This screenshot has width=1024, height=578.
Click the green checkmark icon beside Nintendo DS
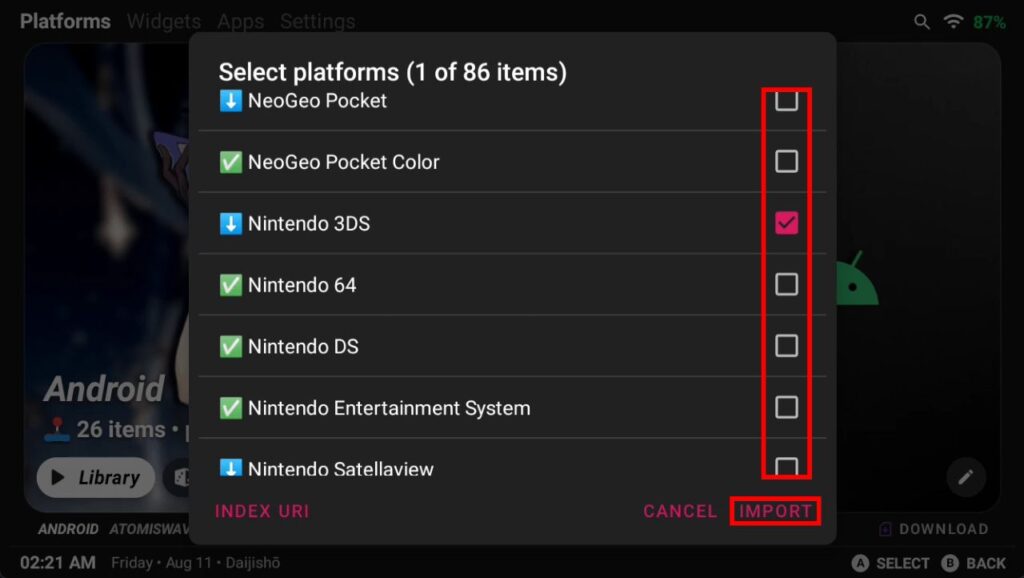(x=231, y=347)
